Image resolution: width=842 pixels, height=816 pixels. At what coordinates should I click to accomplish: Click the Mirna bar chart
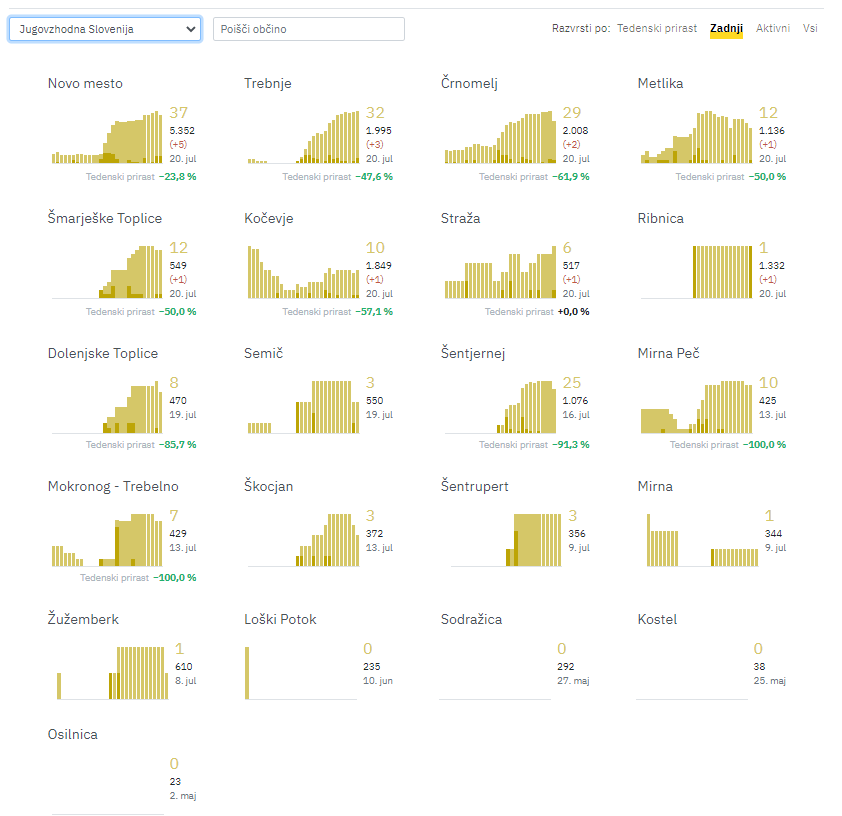pos(702,540)
